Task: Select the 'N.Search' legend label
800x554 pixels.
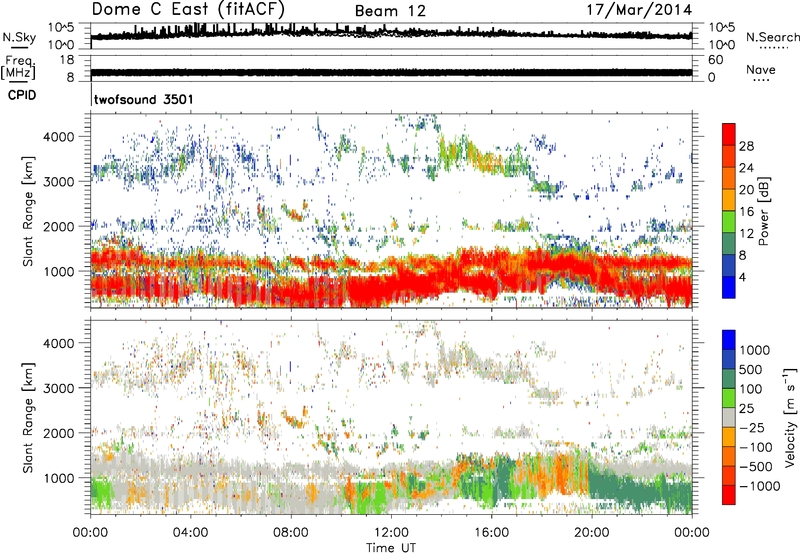Action: point(772,37)
